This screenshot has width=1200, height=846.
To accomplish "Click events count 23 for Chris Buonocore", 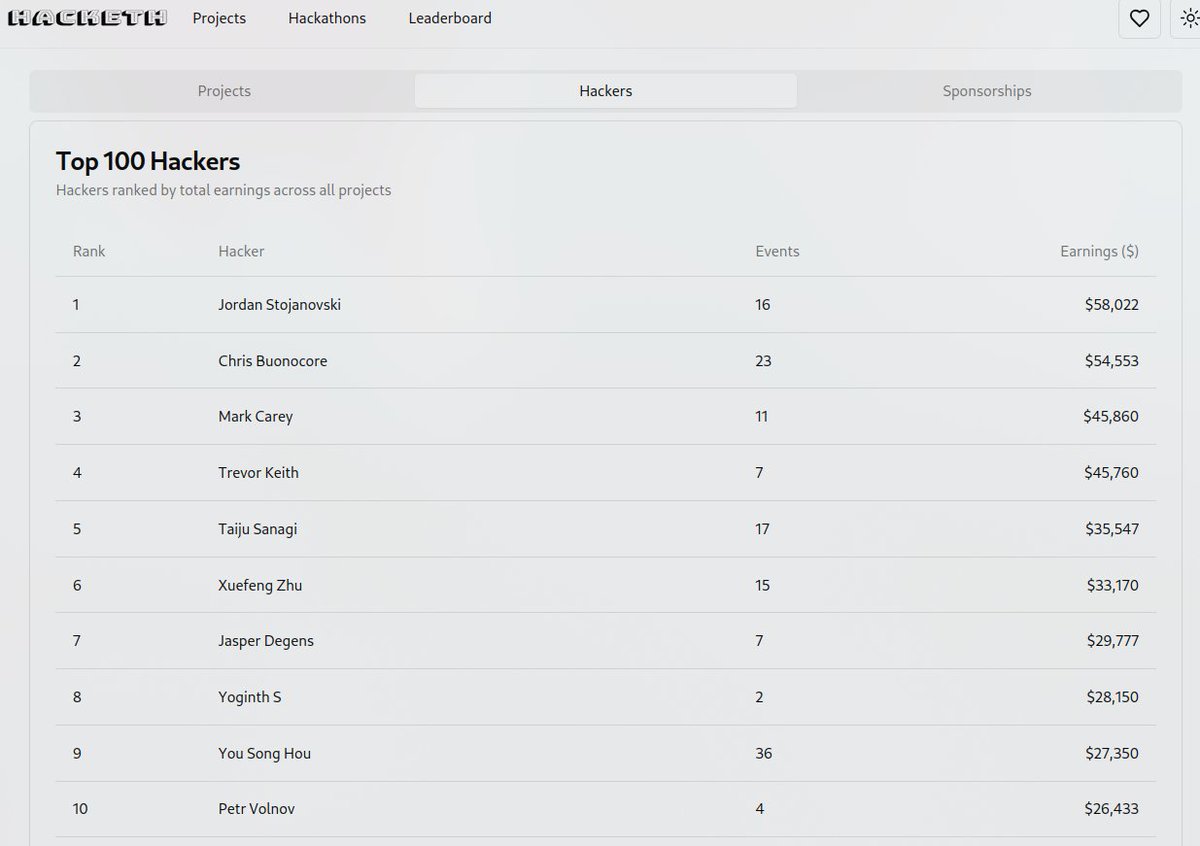I will tap(763, 361).
